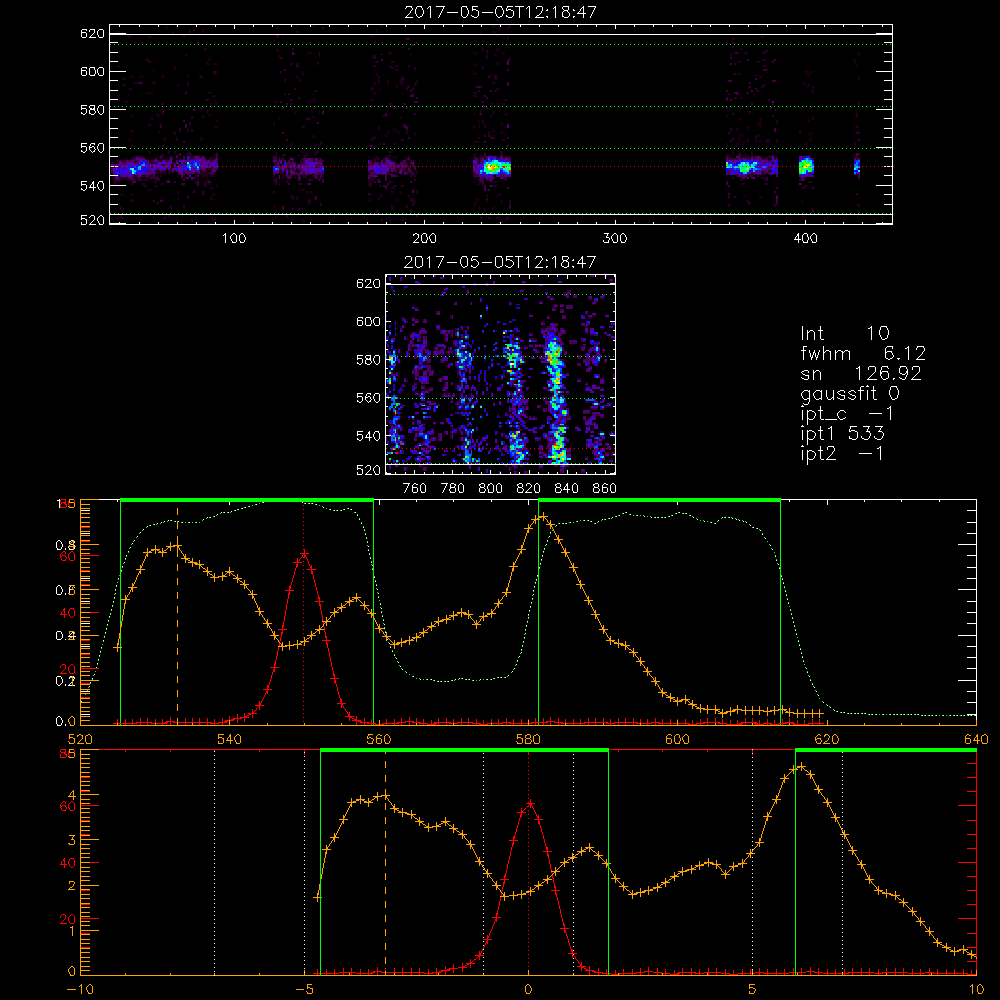Select the "ipt1 533" parameter line
Screen dimensions: 1000x1000
[x=842, y=434]
